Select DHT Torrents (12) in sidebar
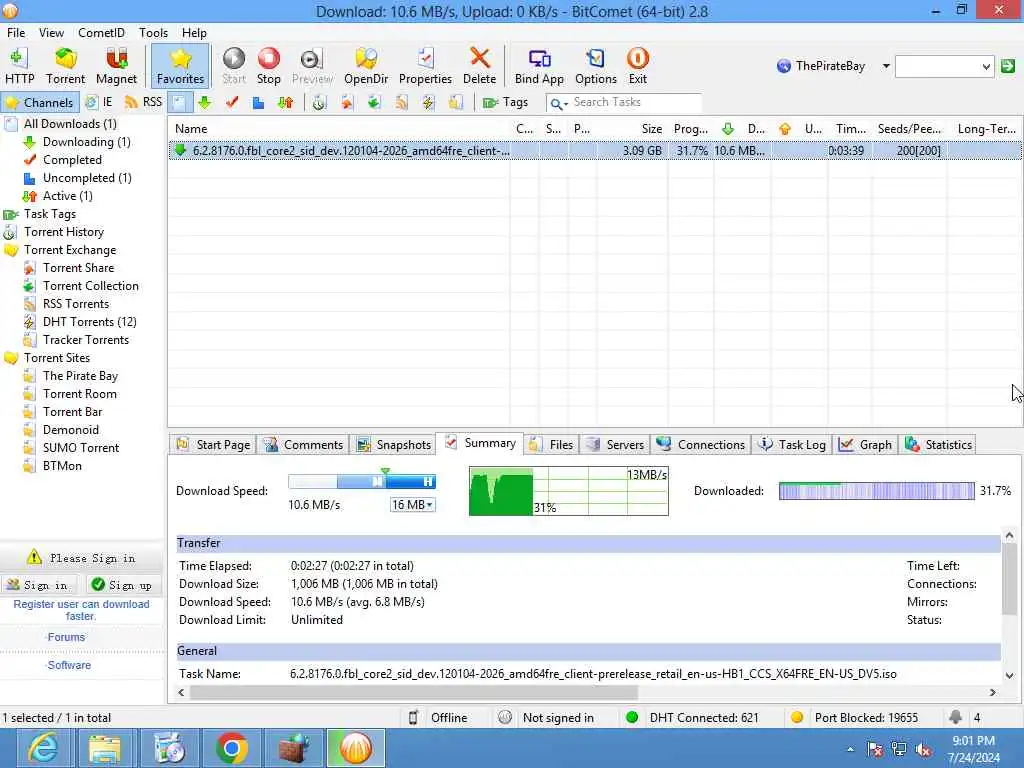This screenshot has height=768, width=1024. [x=89, y=322]
